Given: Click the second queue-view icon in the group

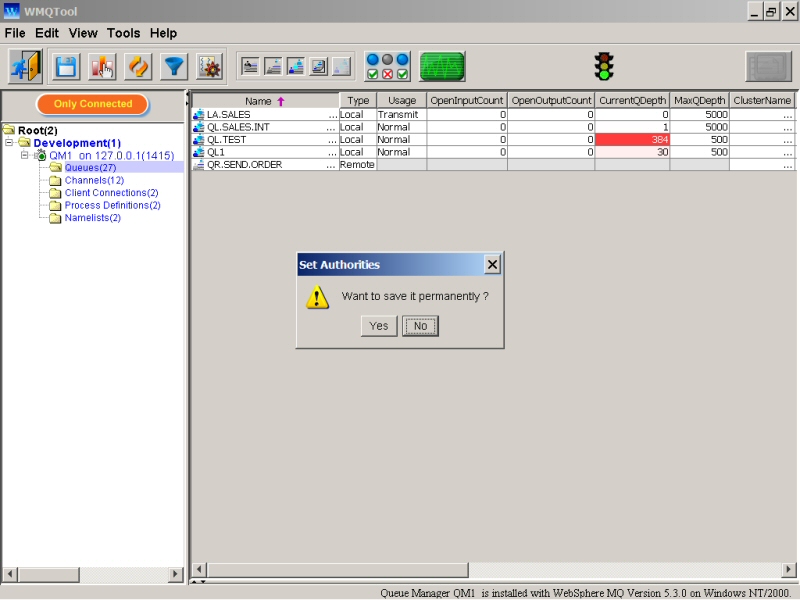Looking at the screenshot, I should pos(273,67).
